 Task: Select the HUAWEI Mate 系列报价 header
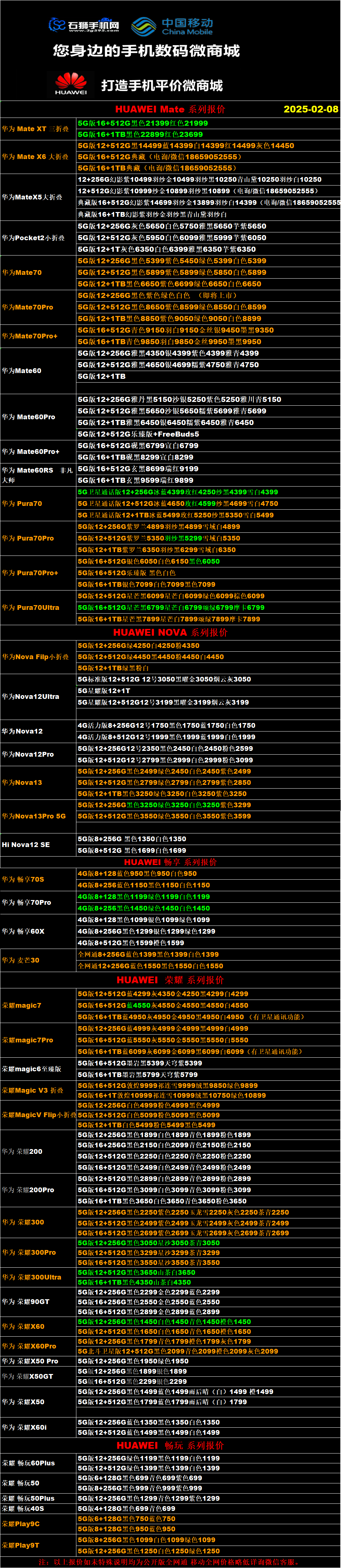(x=170, y=109)
